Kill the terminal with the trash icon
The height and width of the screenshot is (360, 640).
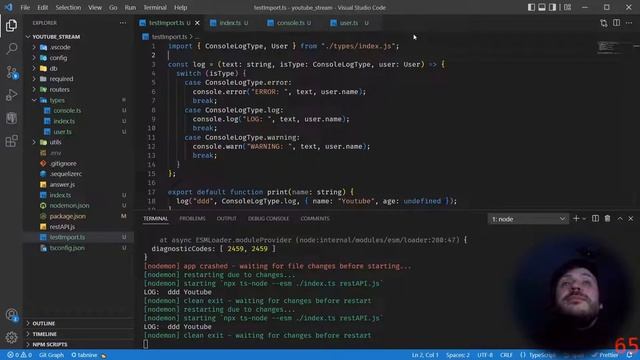coord(607,219)
